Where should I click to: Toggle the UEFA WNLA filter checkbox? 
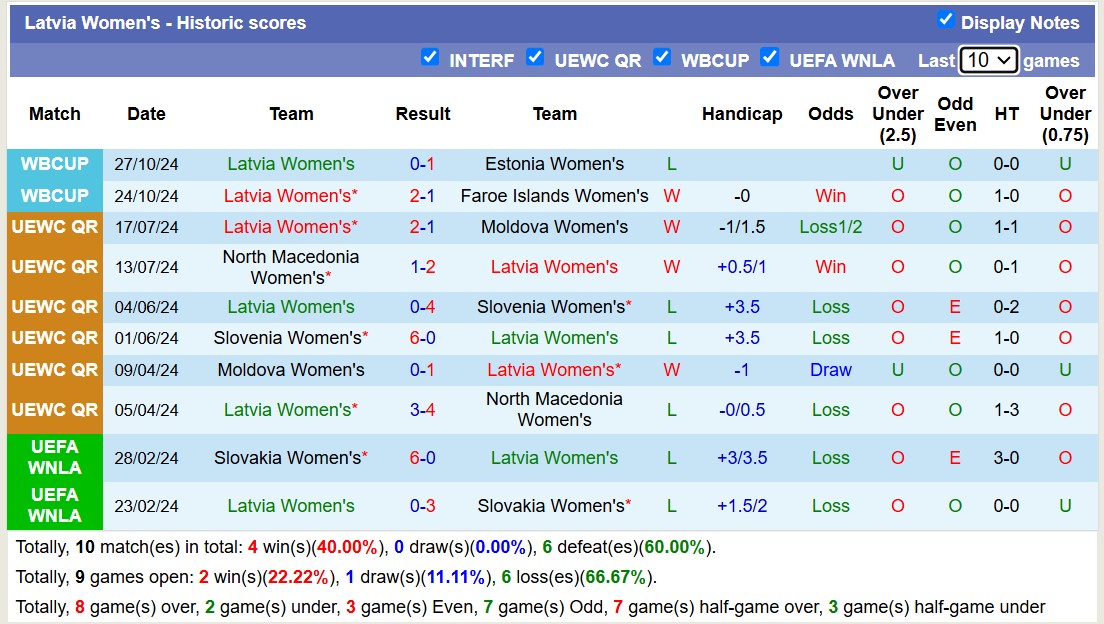(x=770, y=59)
